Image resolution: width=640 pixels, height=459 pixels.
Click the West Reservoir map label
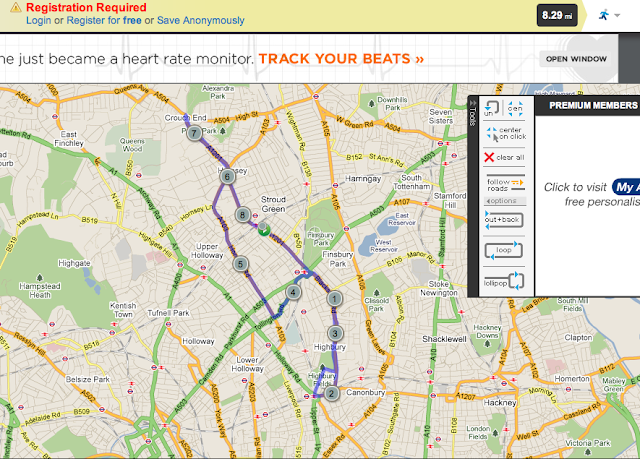coord(383,246)
